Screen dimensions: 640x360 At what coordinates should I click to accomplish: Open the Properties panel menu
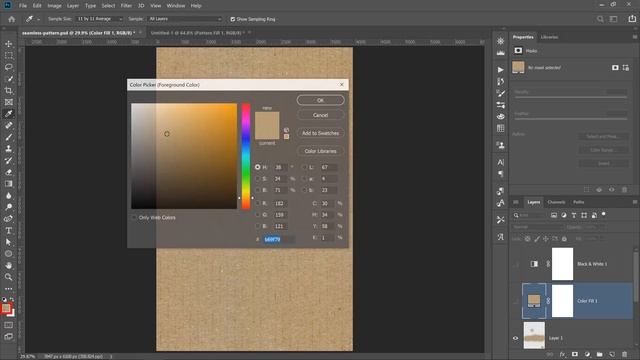pyautogui.click(x=635, y=37)
